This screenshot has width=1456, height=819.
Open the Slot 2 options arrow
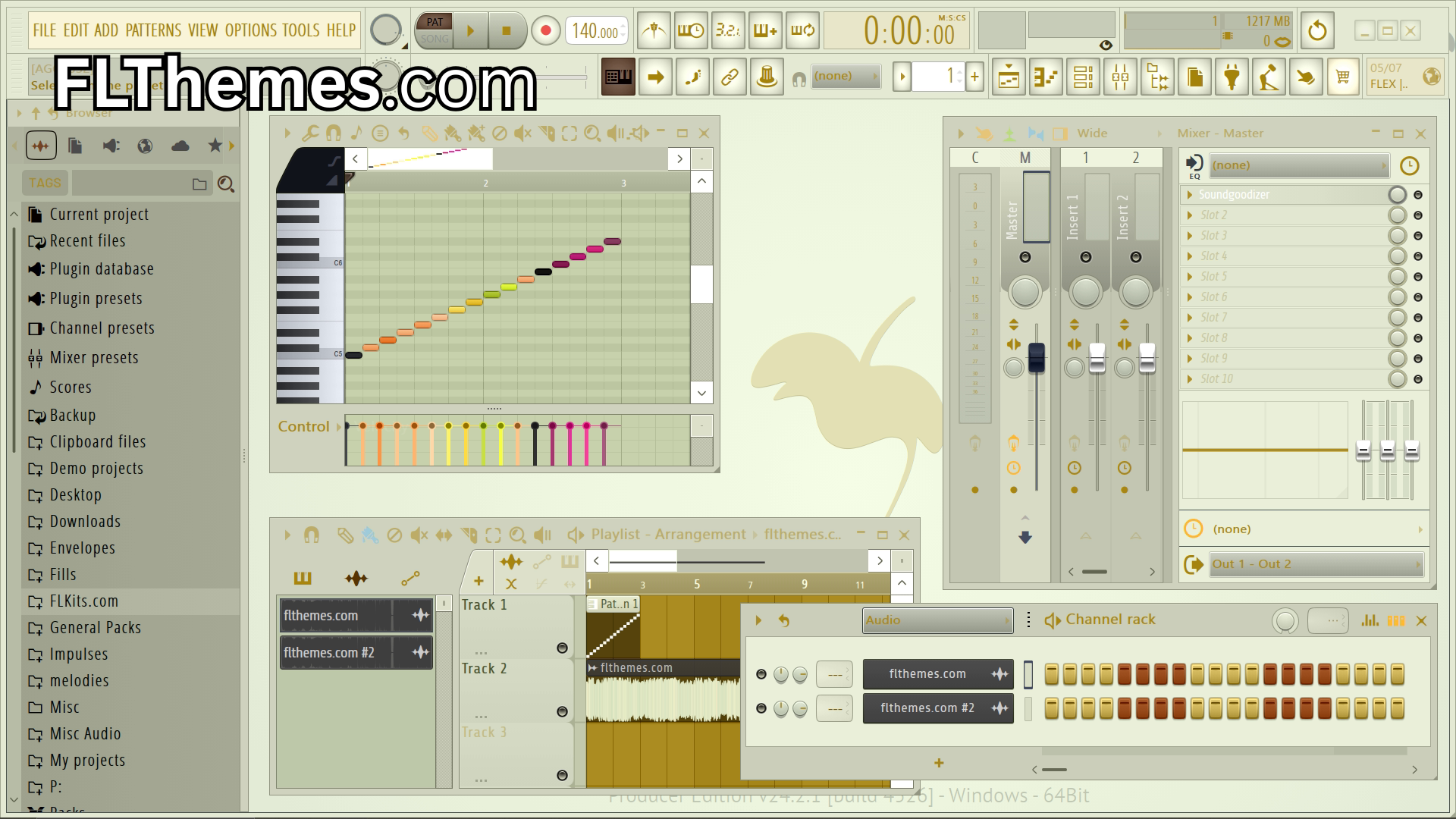tap(1190, 215)
